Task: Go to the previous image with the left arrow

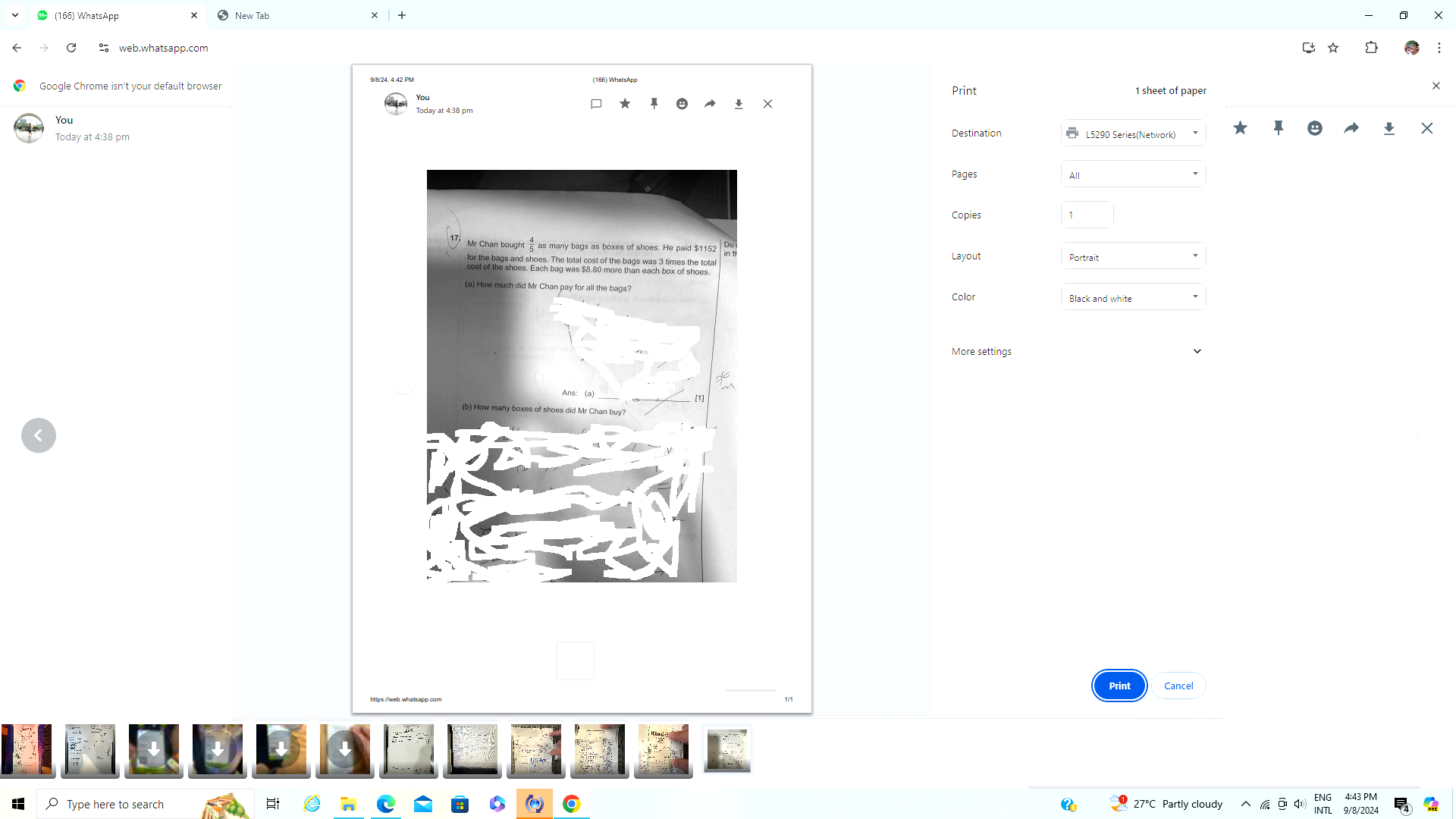Action: tap(39, 435)
